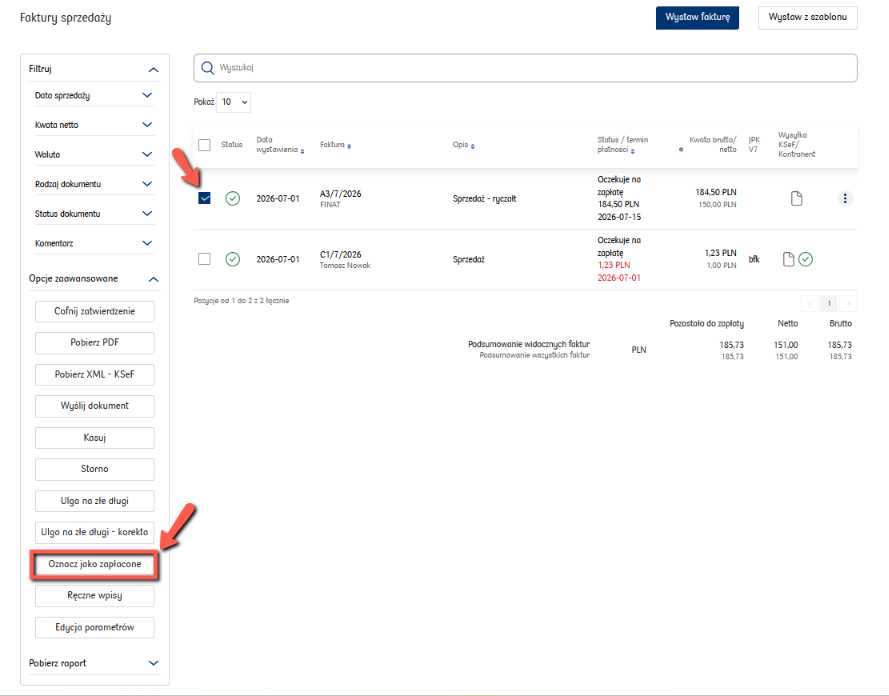This screenshot has height=696, width=889.
Task: Click Oznacz jako zapłacone button
Action: pyautogui.click(x=95, y=565)
